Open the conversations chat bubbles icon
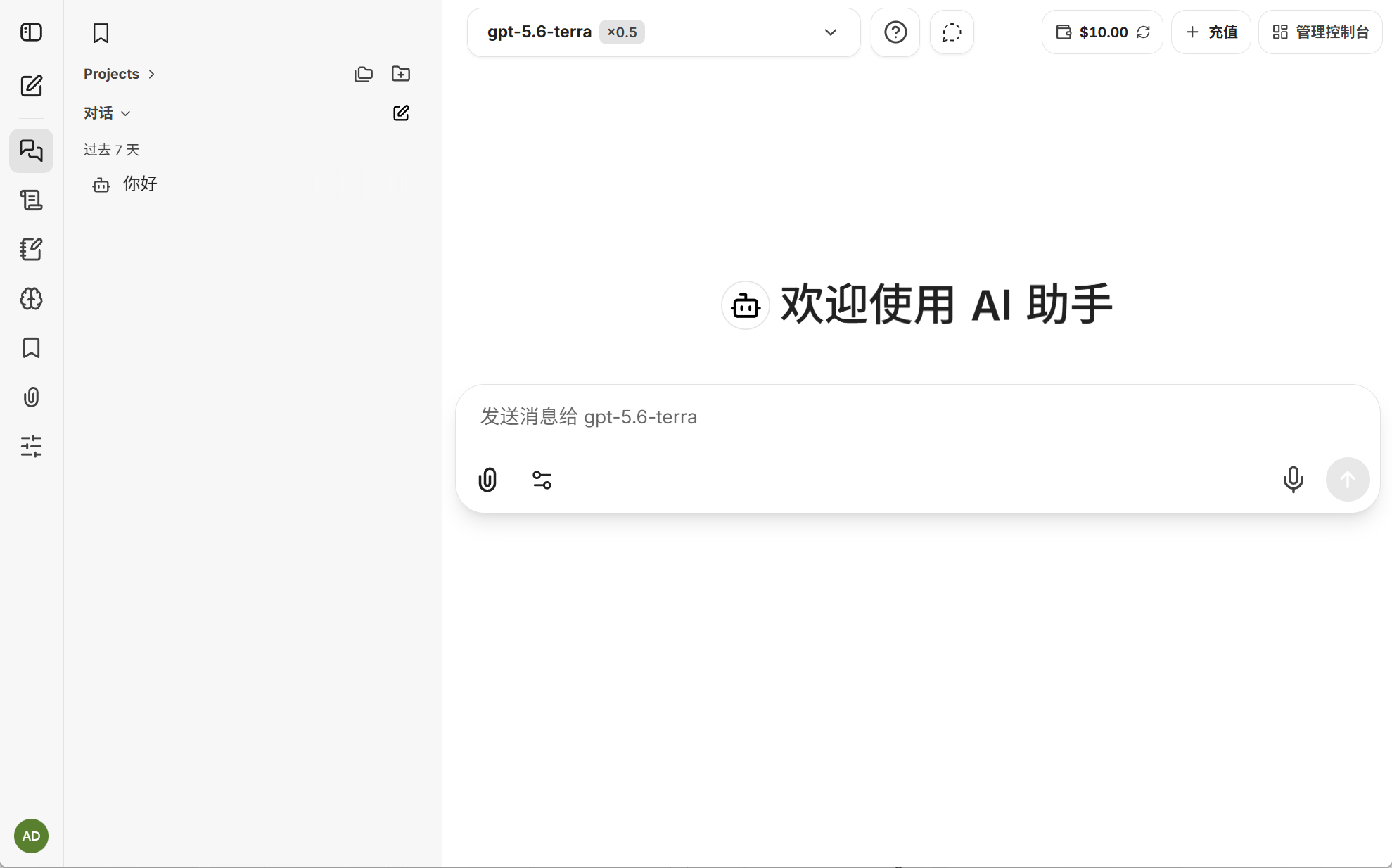The width and height of the screenshot is (1392, 868). pyautogui.click(x=32, y=151)
